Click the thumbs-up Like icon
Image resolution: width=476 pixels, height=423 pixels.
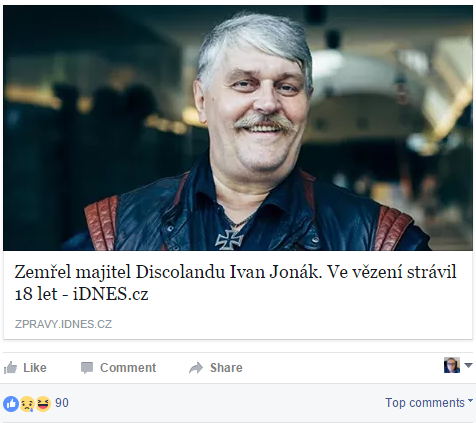(x=10, y=368)
